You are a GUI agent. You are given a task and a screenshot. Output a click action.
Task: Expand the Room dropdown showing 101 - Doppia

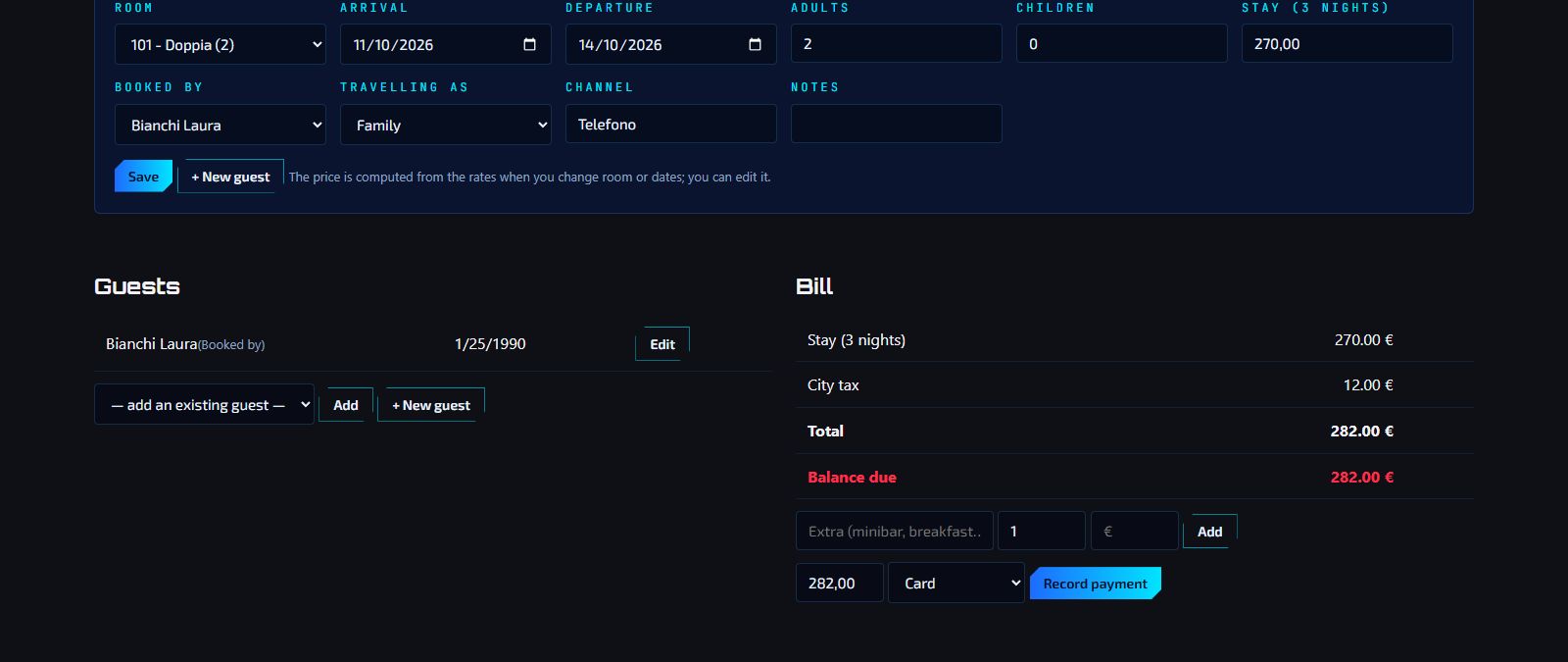[220, 44]
